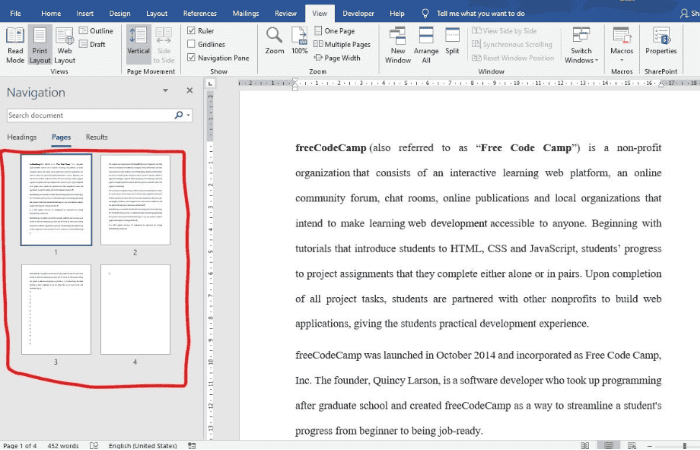Open the Layout ribbon tab

click(x=157, y=13)
